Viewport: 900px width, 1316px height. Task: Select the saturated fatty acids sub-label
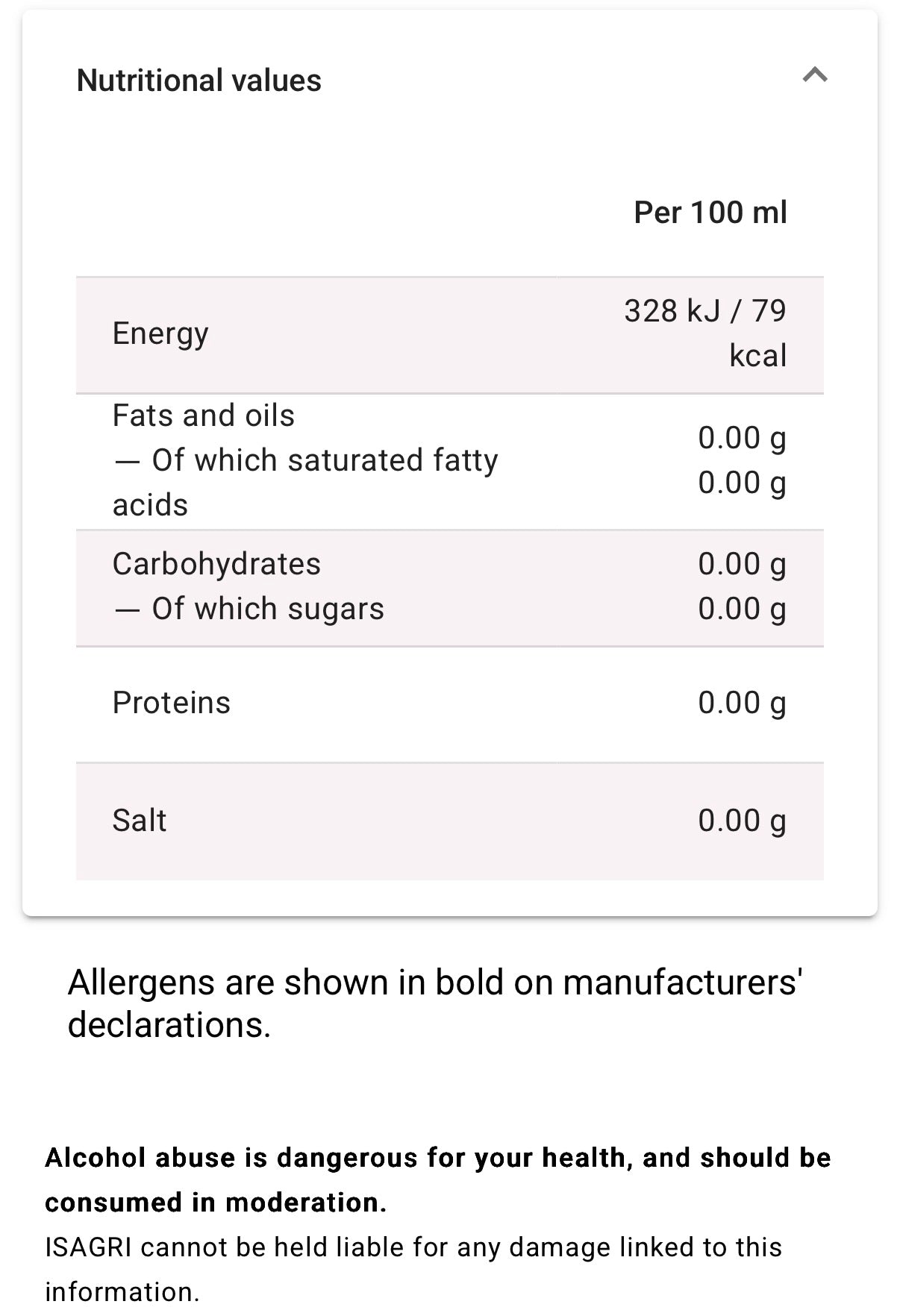point(305,482)
